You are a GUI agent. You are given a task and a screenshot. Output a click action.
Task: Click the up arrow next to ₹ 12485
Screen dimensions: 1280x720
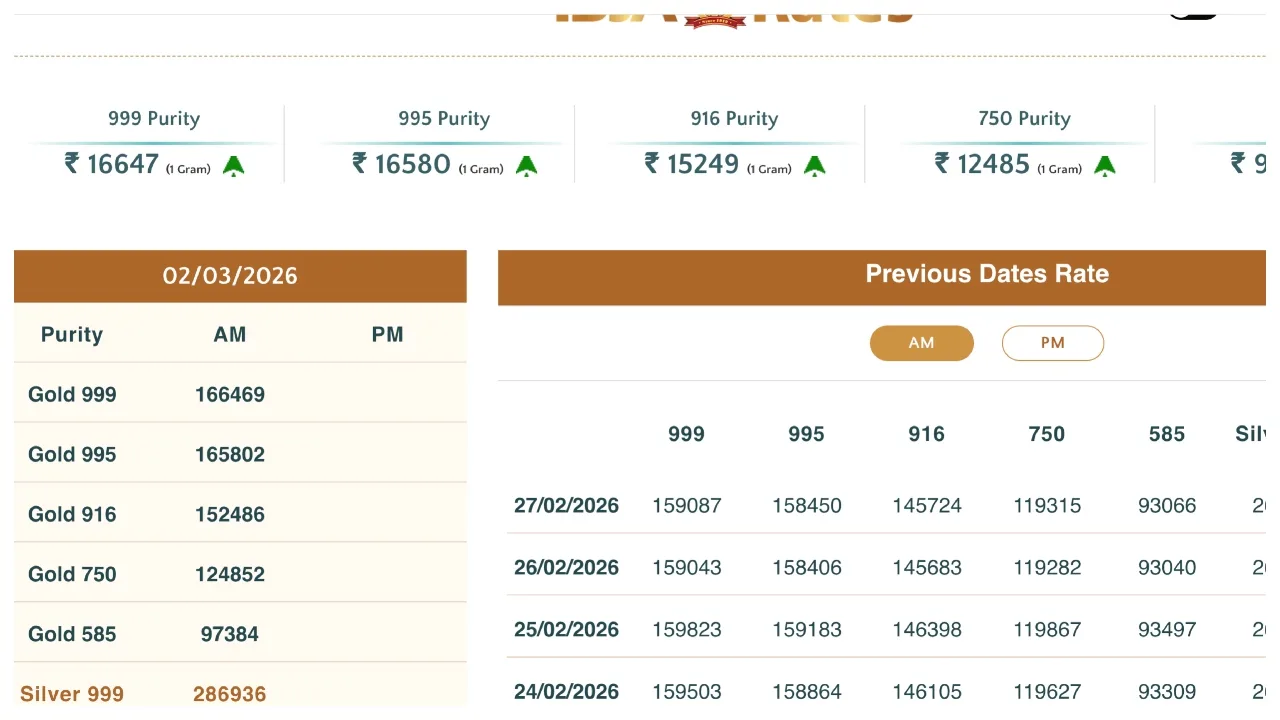pyautogui.click(x=1104, y=166)
